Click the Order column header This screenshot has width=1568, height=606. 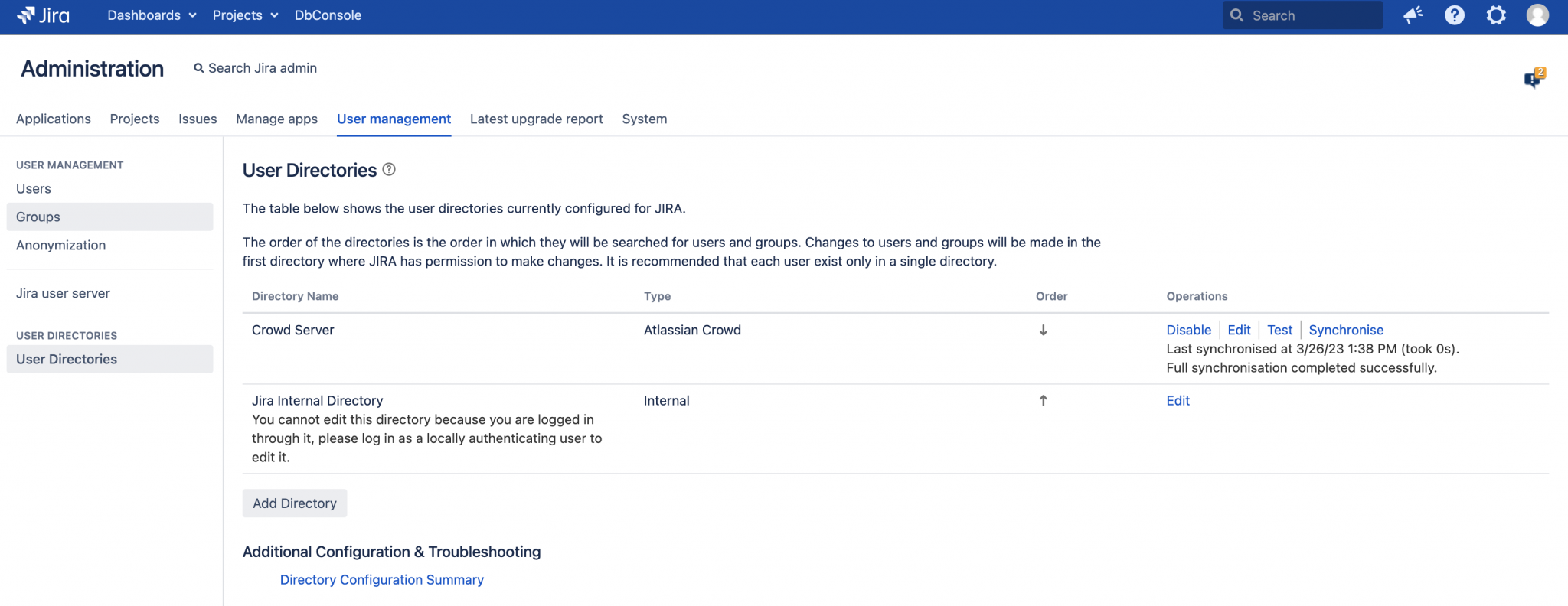click(1051, 296)
